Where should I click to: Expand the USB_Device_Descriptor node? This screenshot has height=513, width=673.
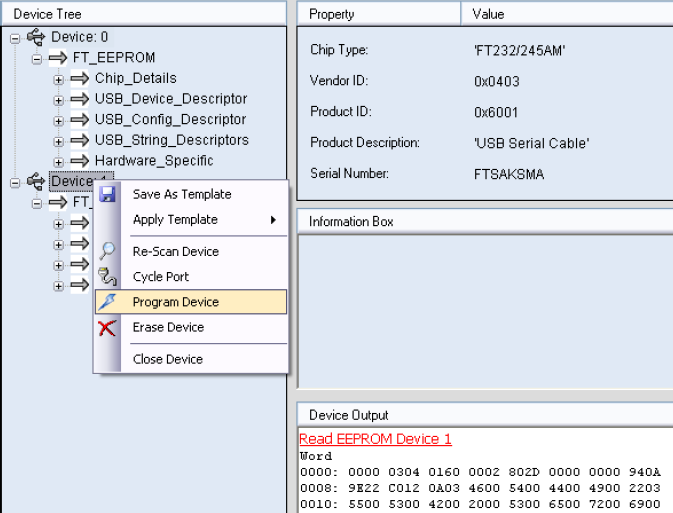(59, 100)
